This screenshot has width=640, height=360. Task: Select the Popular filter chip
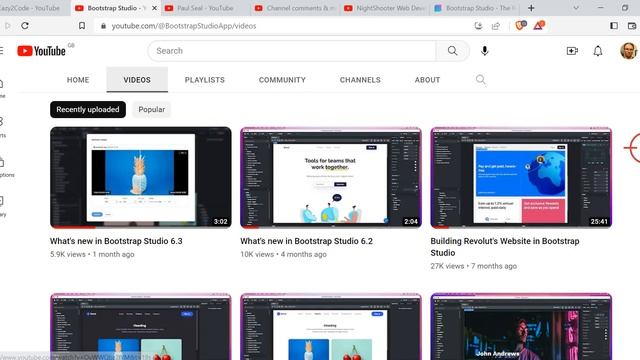151,109
